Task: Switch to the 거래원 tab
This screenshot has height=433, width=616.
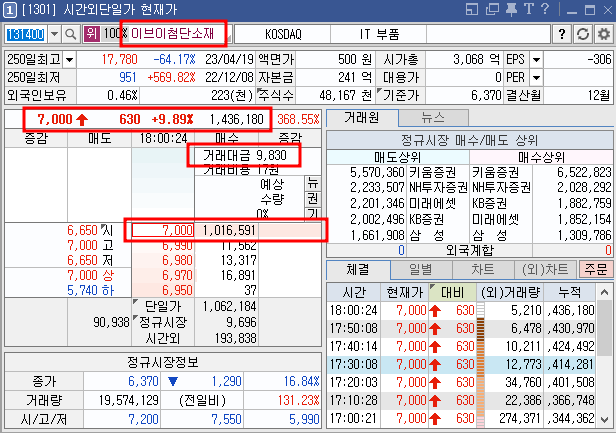Action: click(362, 117)
